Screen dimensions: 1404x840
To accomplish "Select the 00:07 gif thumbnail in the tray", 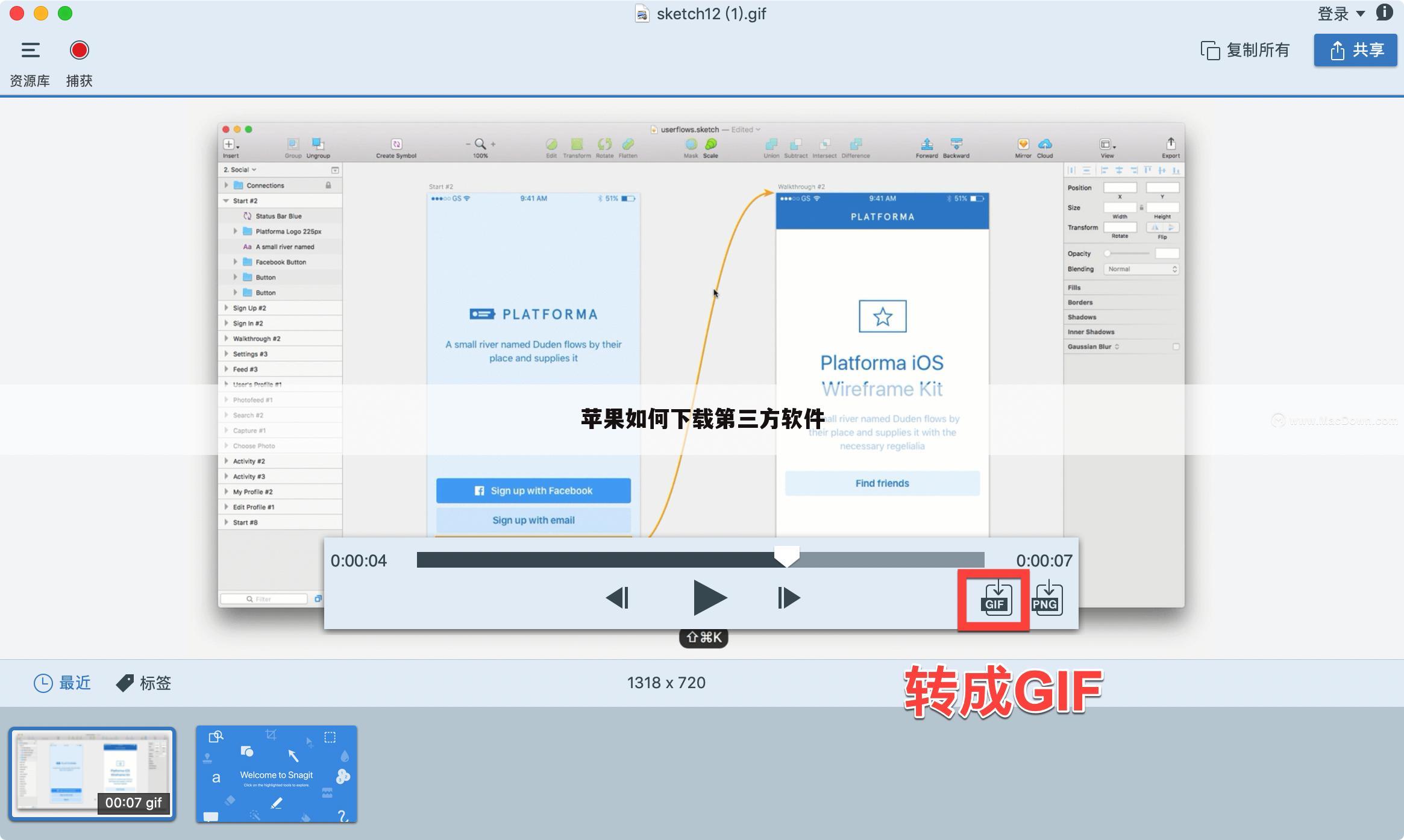I will point(92,774).
